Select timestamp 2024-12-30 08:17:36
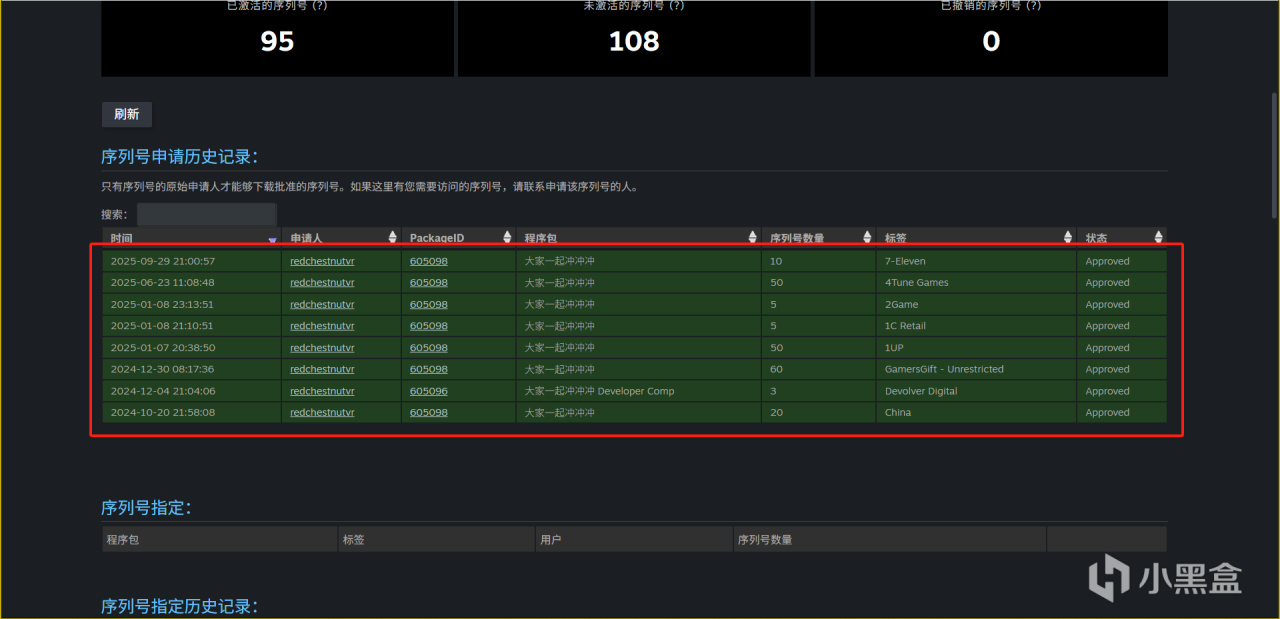Image resolution: width=1280 pixels, height=619 pixels. pyautogui.click(x=163, y=369)
